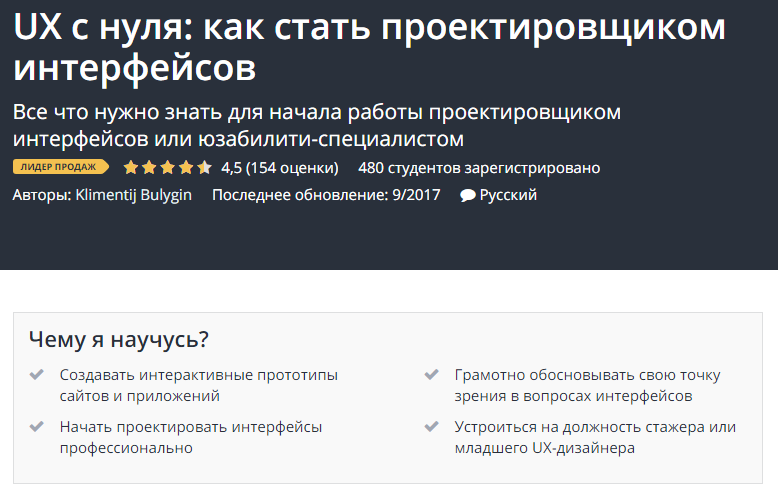Click checkmark beside «Начать проектировать интерфейсы»

click(37, 427)
